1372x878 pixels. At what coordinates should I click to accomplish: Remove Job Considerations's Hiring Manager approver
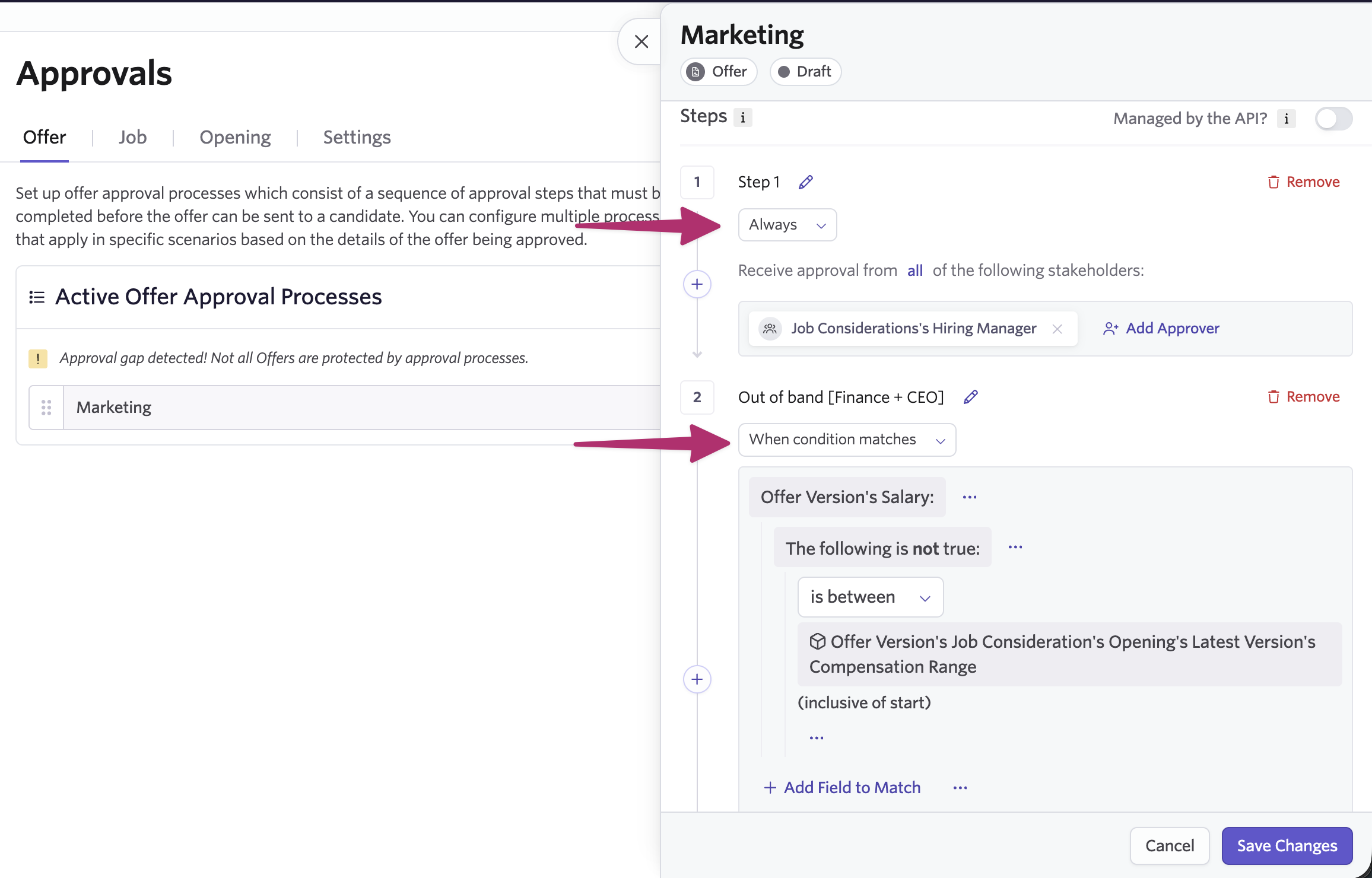pyautogui.click(x=1057, y=329)
